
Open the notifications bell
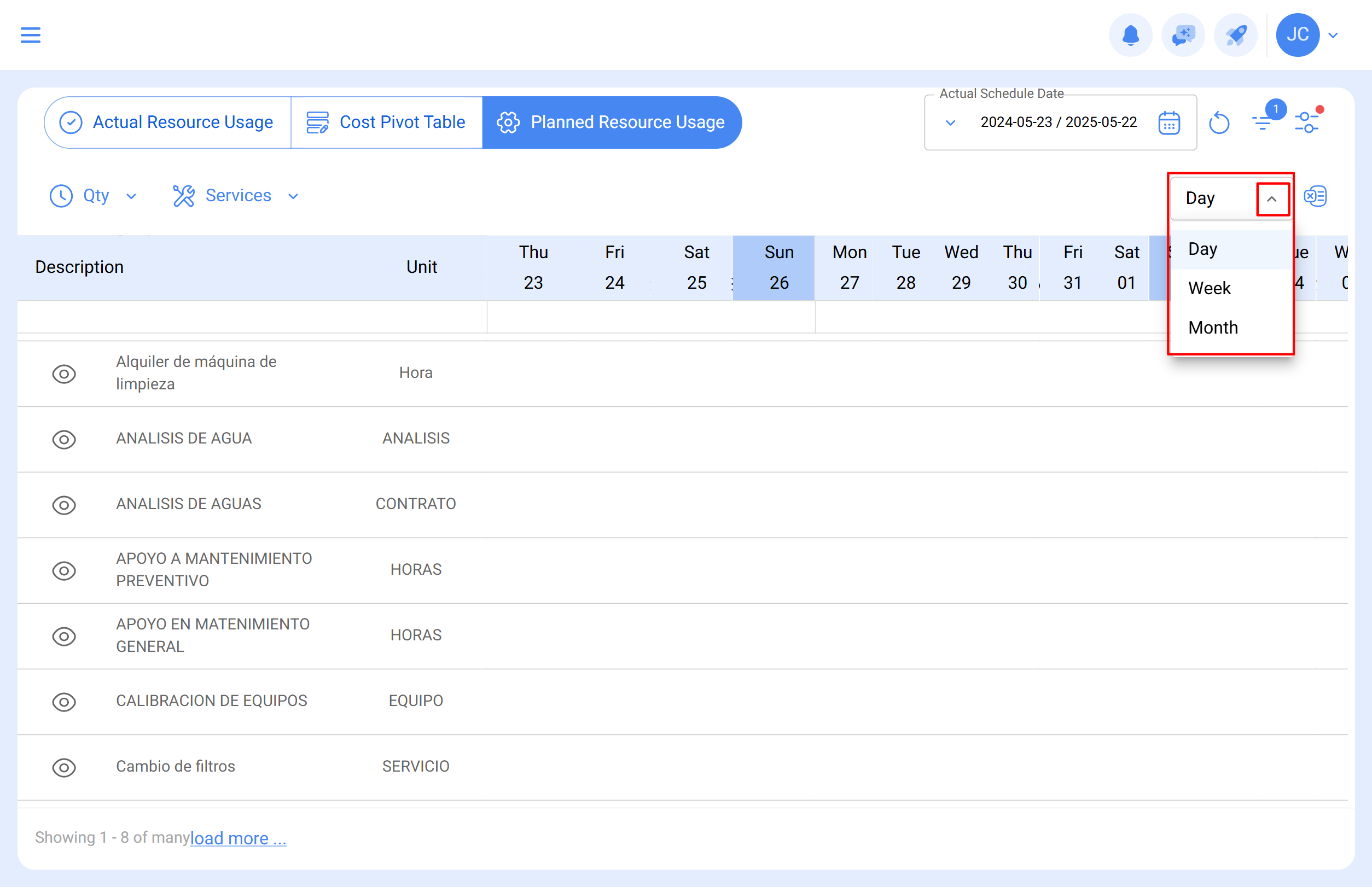tap(1131, 35)
